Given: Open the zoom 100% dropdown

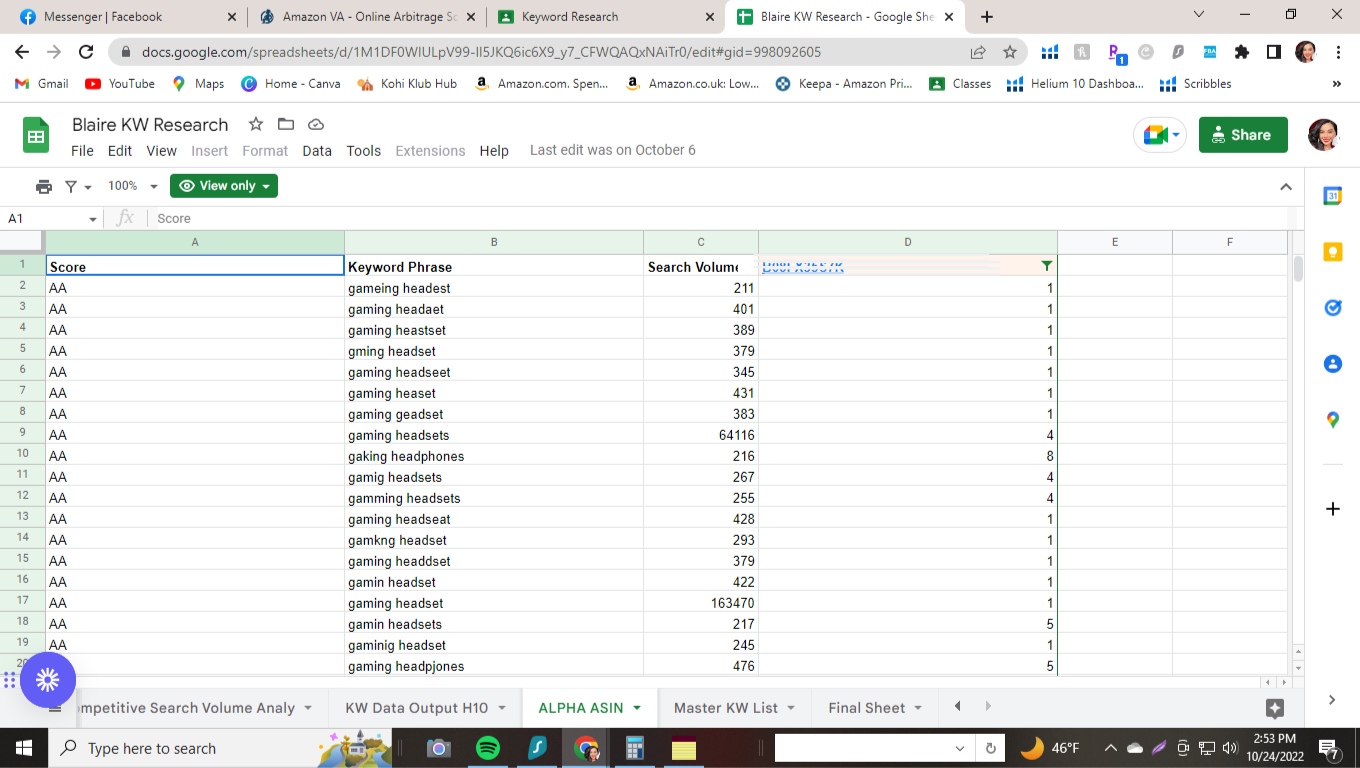Looking at the screenshot, I should point(133,186).
